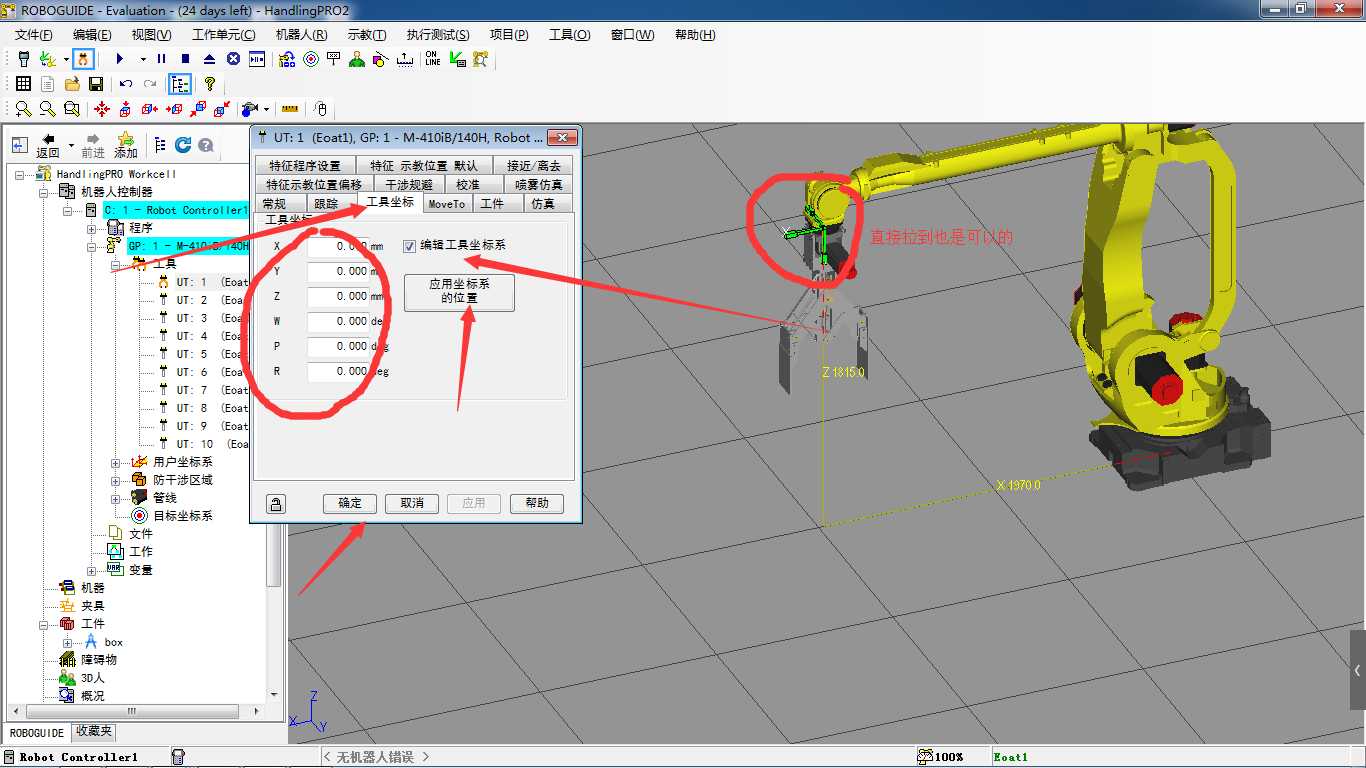Click the 确定 button
Viewport: 1366px width, 768px height.
[350, 503]
